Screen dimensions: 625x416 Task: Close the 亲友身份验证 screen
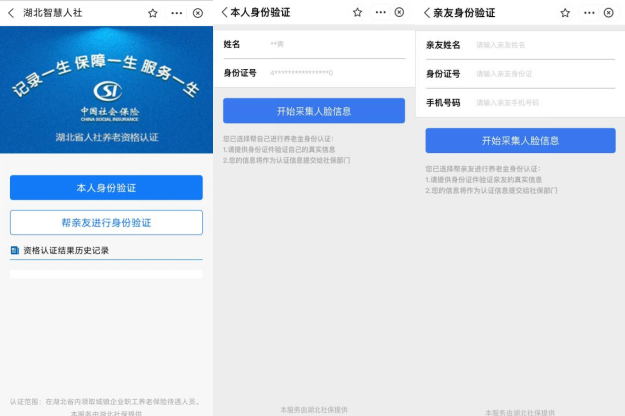(609, 13)
